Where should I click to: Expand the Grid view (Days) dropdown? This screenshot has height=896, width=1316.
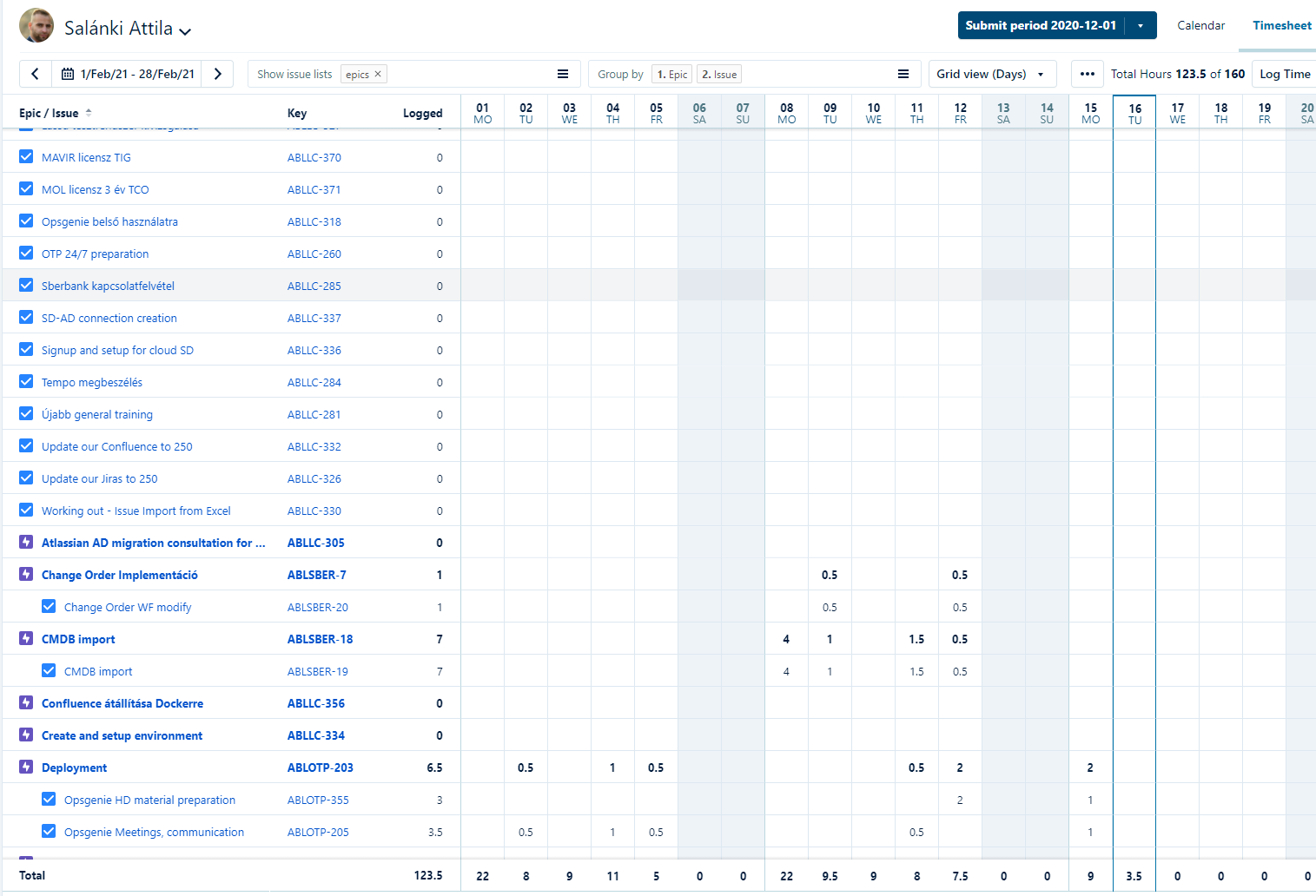(992, 74)
